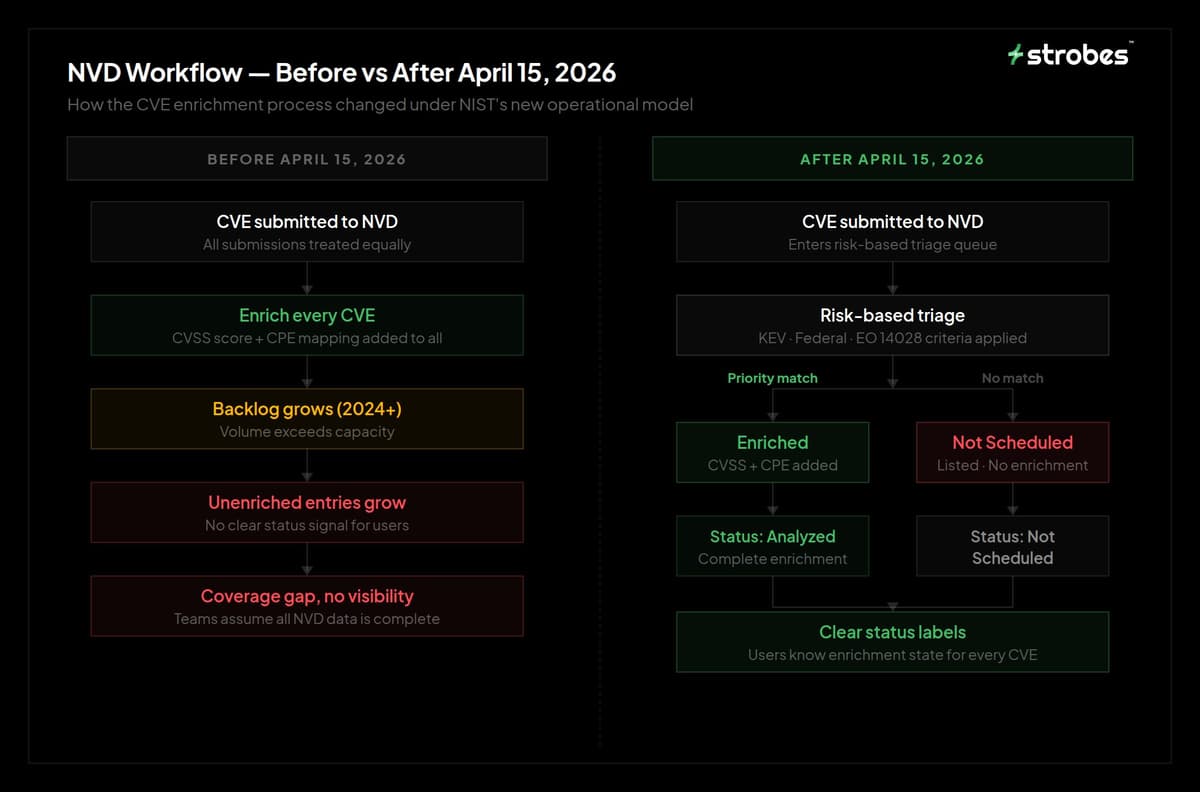Select the 'AFTER APRIL 15, 2026' header
Image resolution: width=1200 pixels, height=792 pixels.
[892, 158]
